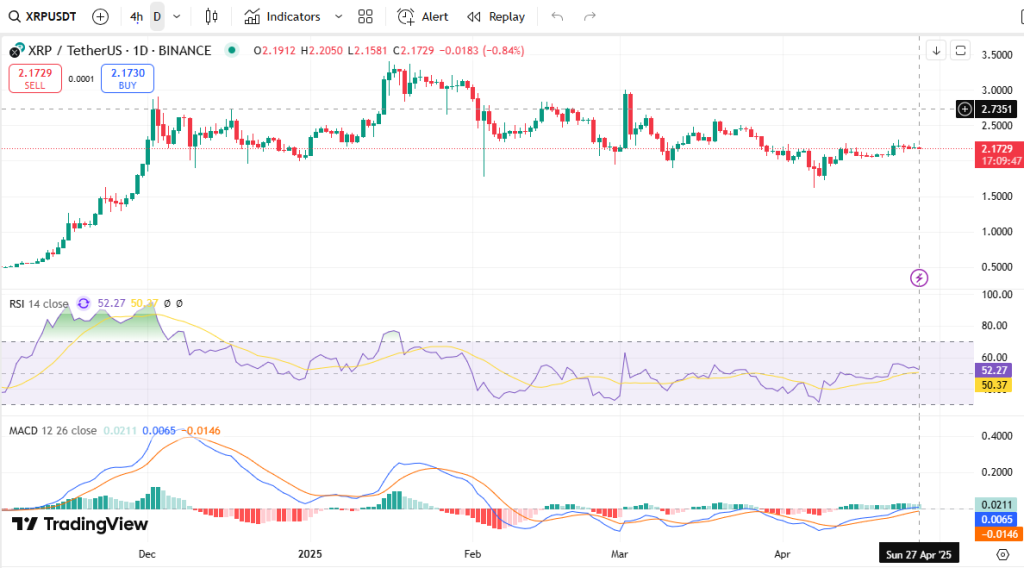
Task: Click the RSI refresh cycle icon
Action: click(x=84, y=304)
